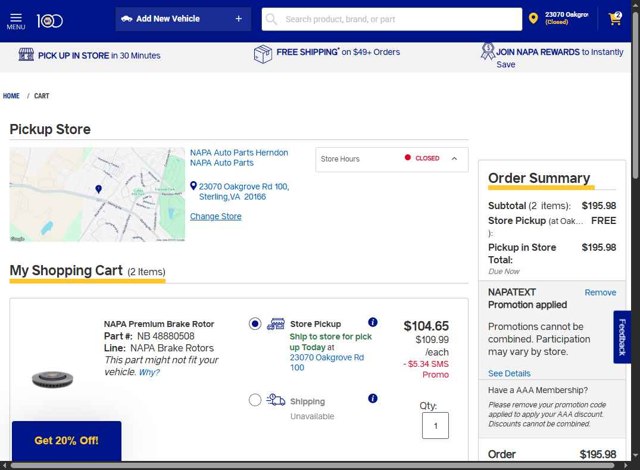Click into the product search field
The height and width of the screenshot is (470, 640).
pos(392,19)
